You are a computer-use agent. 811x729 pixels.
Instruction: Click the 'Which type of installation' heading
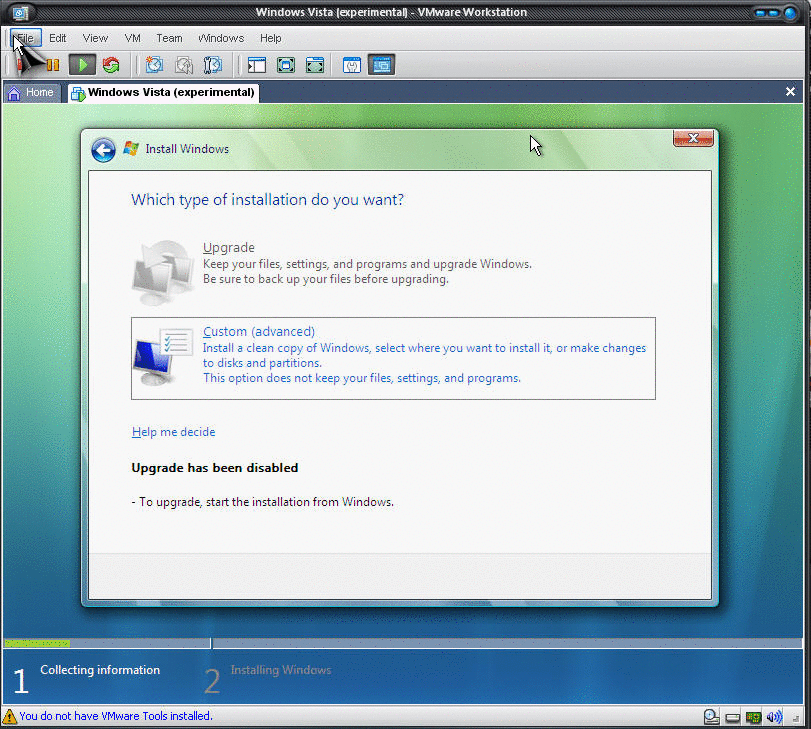[x=267, y=200]
